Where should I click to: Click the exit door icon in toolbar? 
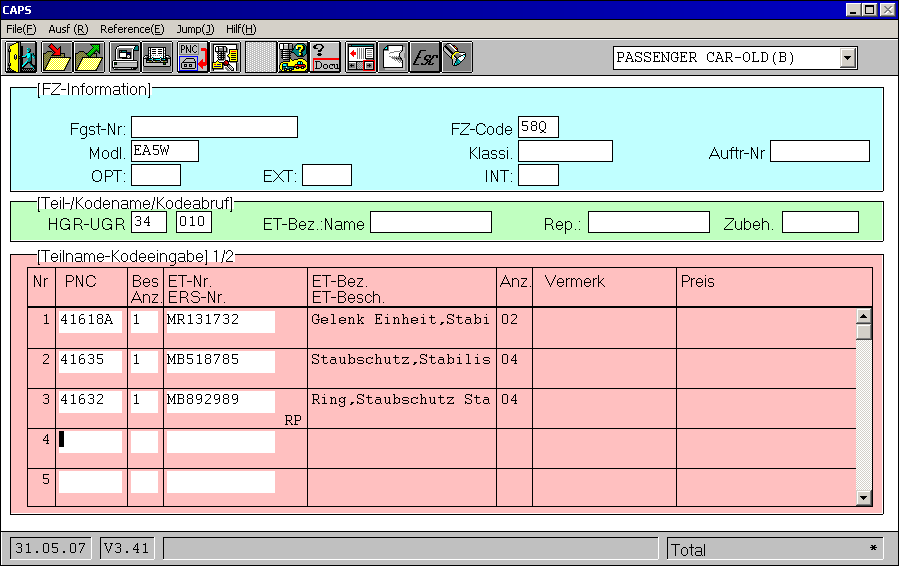point(22,57)
